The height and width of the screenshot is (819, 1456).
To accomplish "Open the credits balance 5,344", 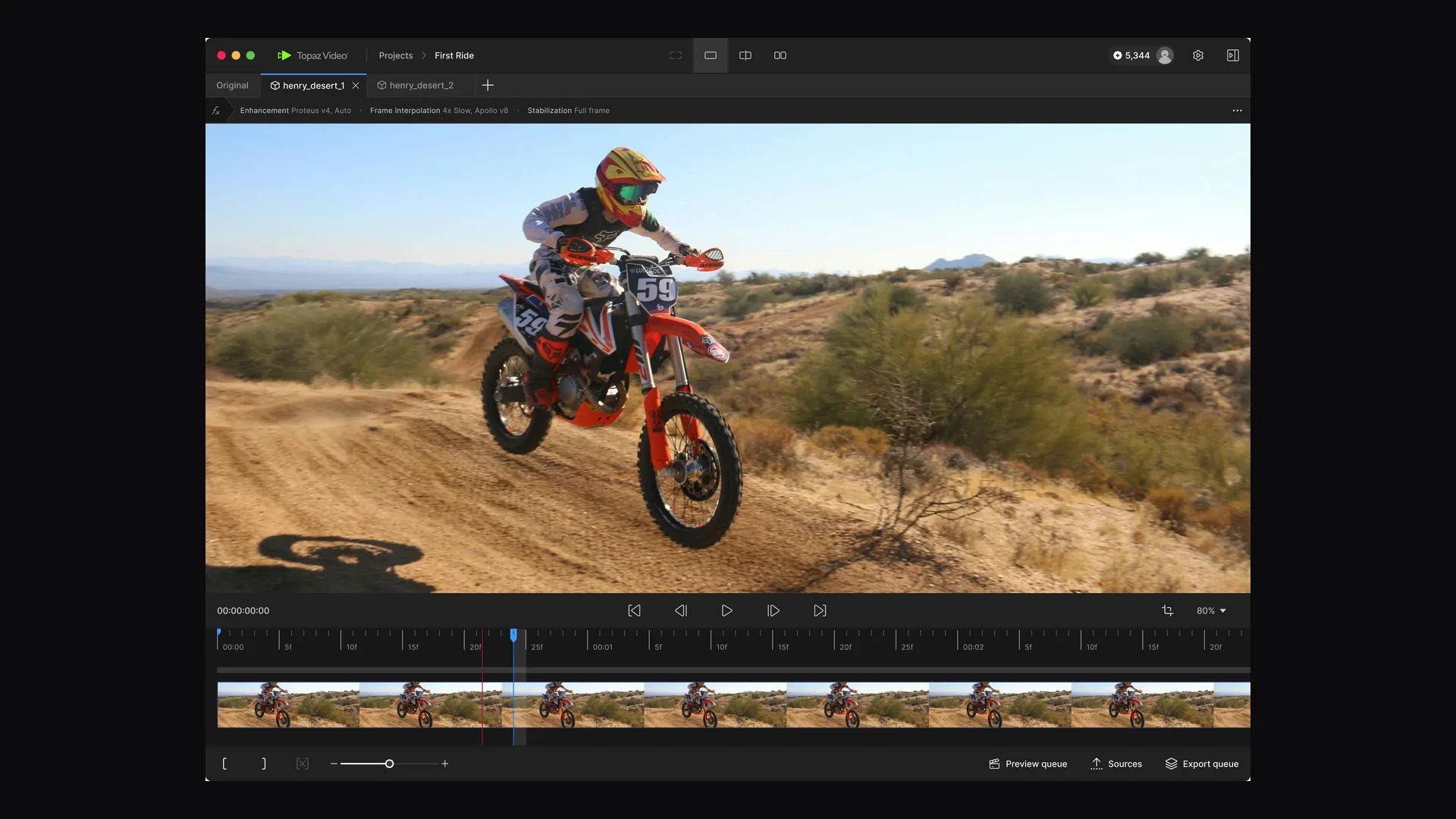I will [x=1131, y=55].
